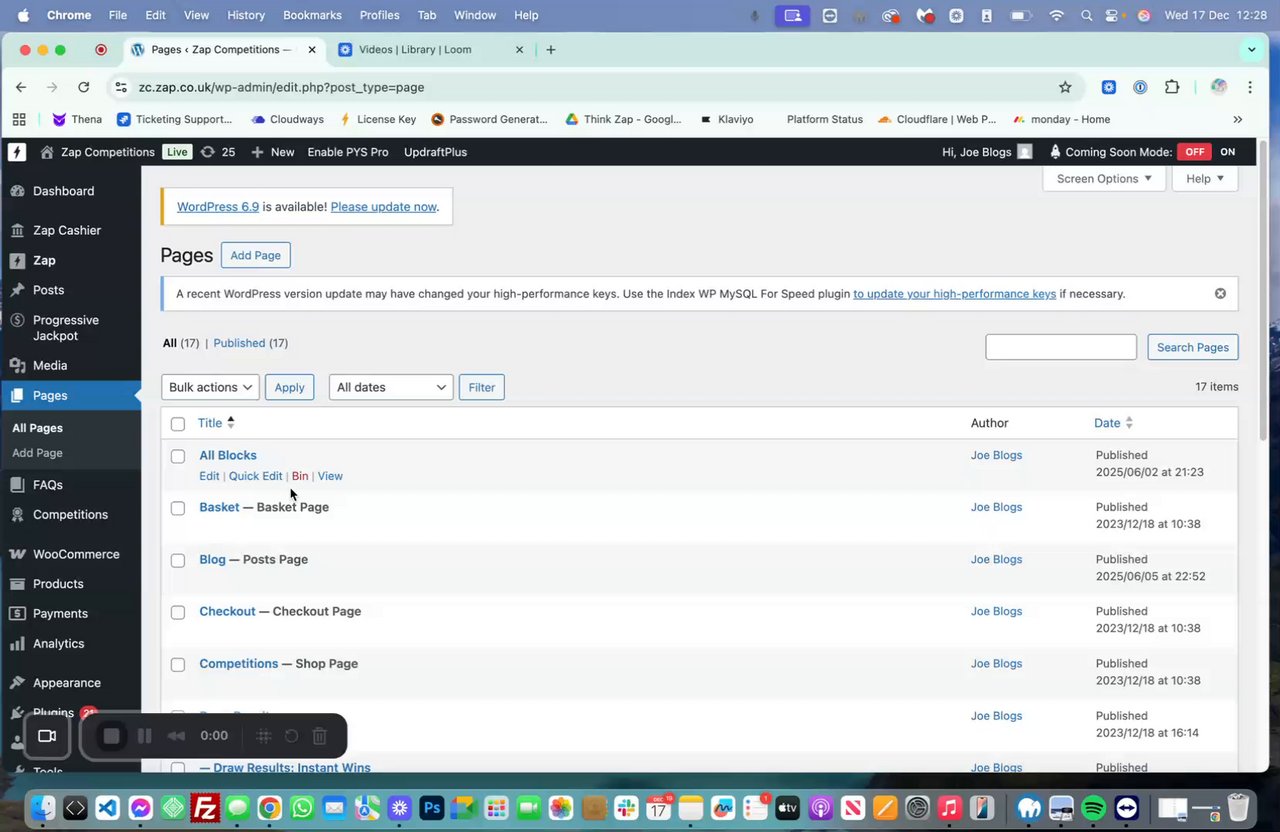This screenshot has width=1280, height=832.
Task: Open the Appearance paintbrush icon
Action: tap(17, 683)
